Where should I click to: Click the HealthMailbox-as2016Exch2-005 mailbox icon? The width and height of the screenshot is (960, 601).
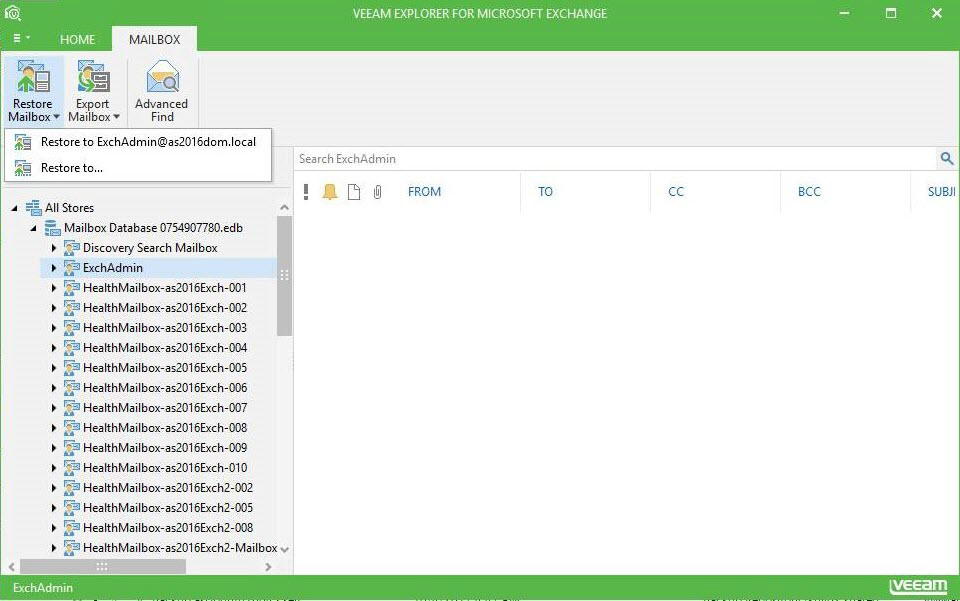click(x=72, y=507)
